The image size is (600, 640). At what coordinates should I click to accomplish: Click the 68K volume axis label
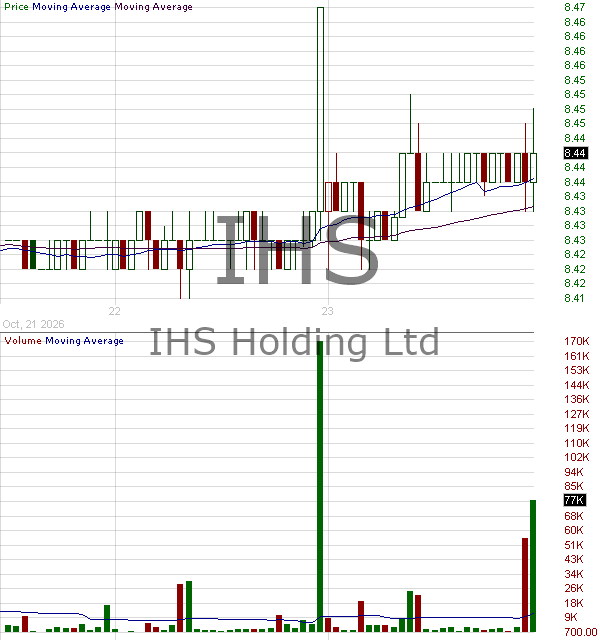pos(574,516)
